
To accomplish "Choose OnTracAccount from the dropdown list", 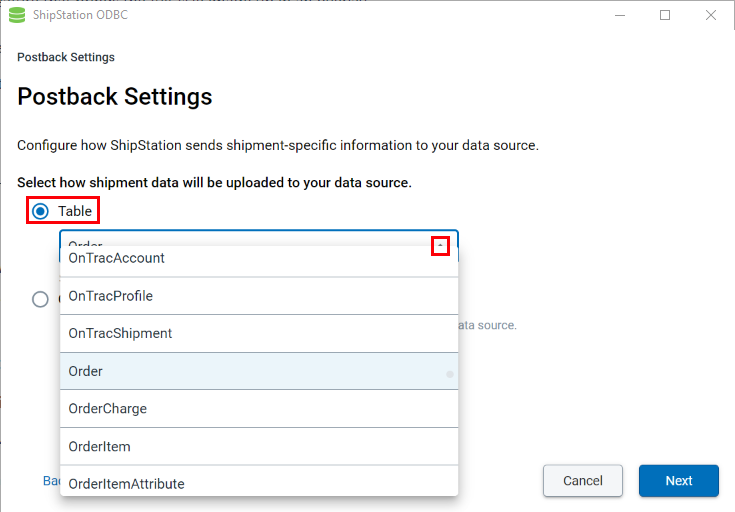I will (x=259, y=258).
